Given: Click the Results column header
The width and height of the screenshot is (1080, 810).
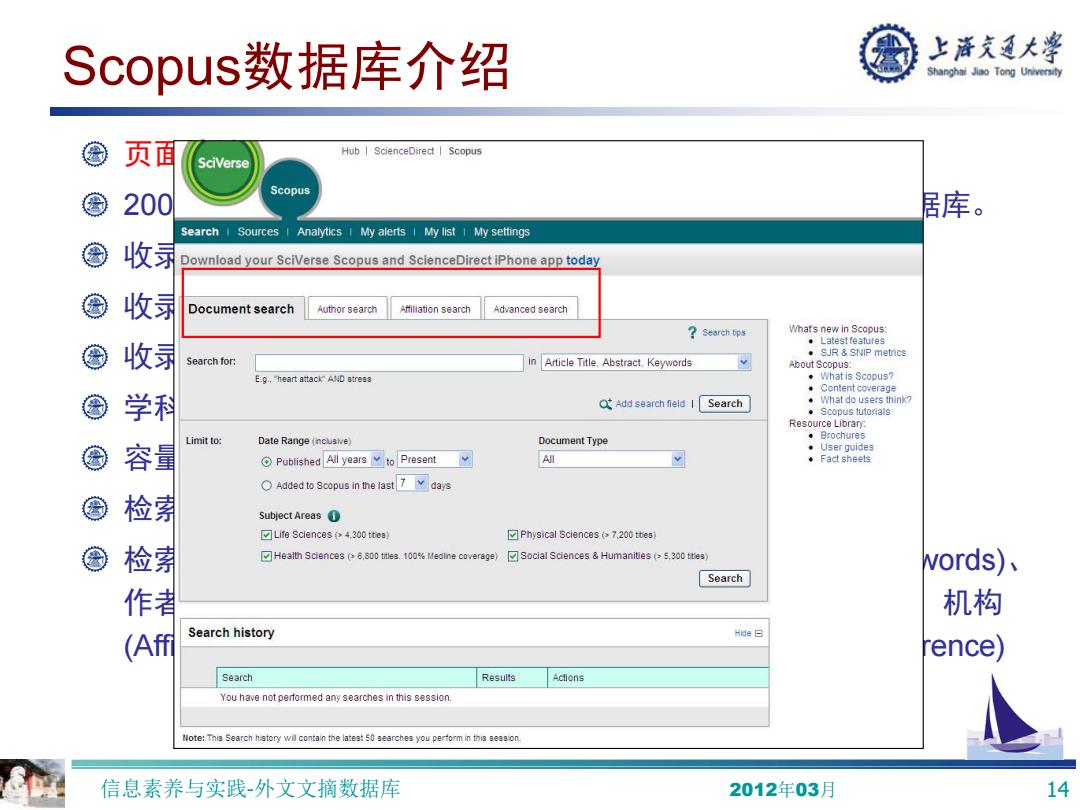Looking at the screenshot, I should 512,678.
